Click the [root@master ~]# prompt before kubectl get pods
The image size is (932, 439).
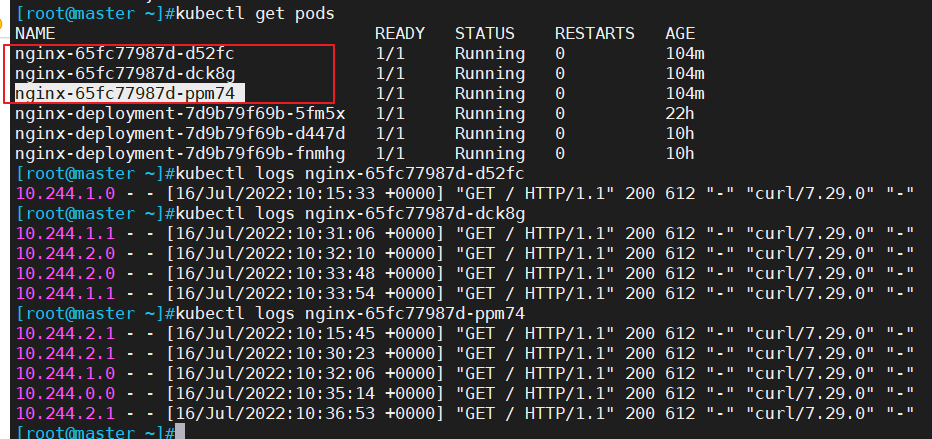coord(95,13)
